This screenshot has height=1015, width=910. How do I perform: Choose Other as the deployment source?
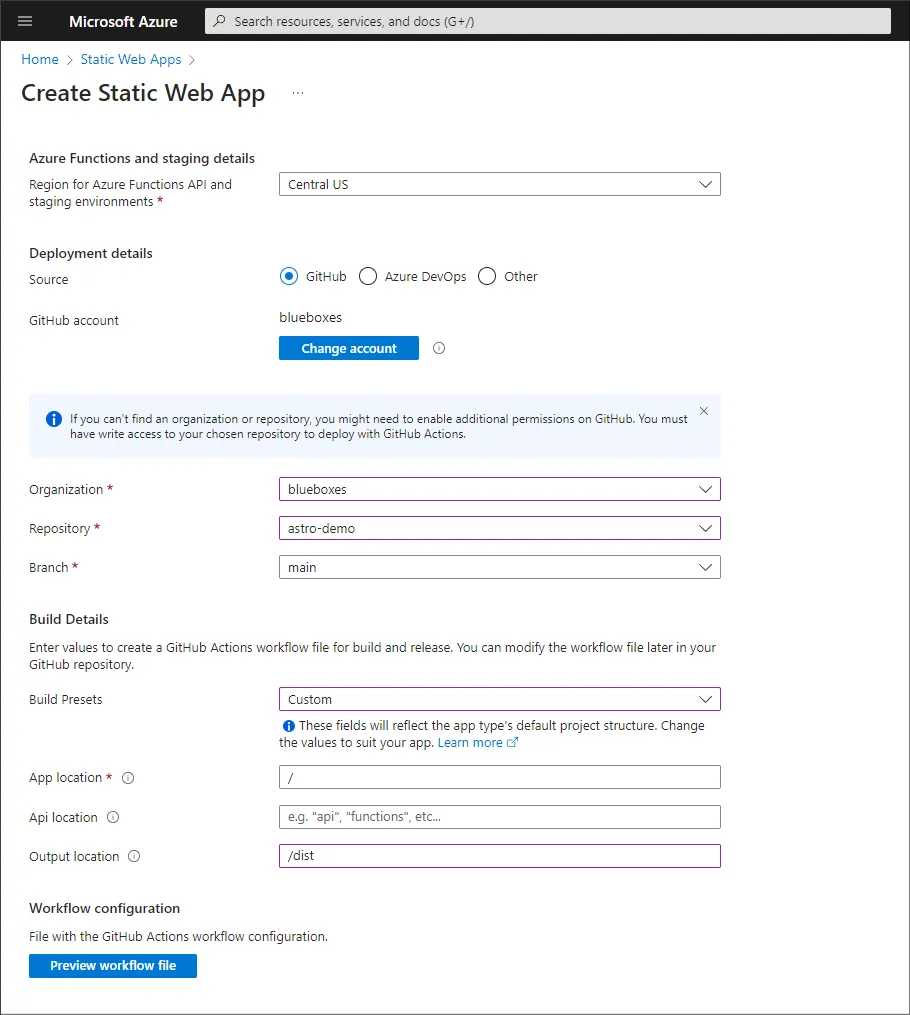click(x=486, y=276)
